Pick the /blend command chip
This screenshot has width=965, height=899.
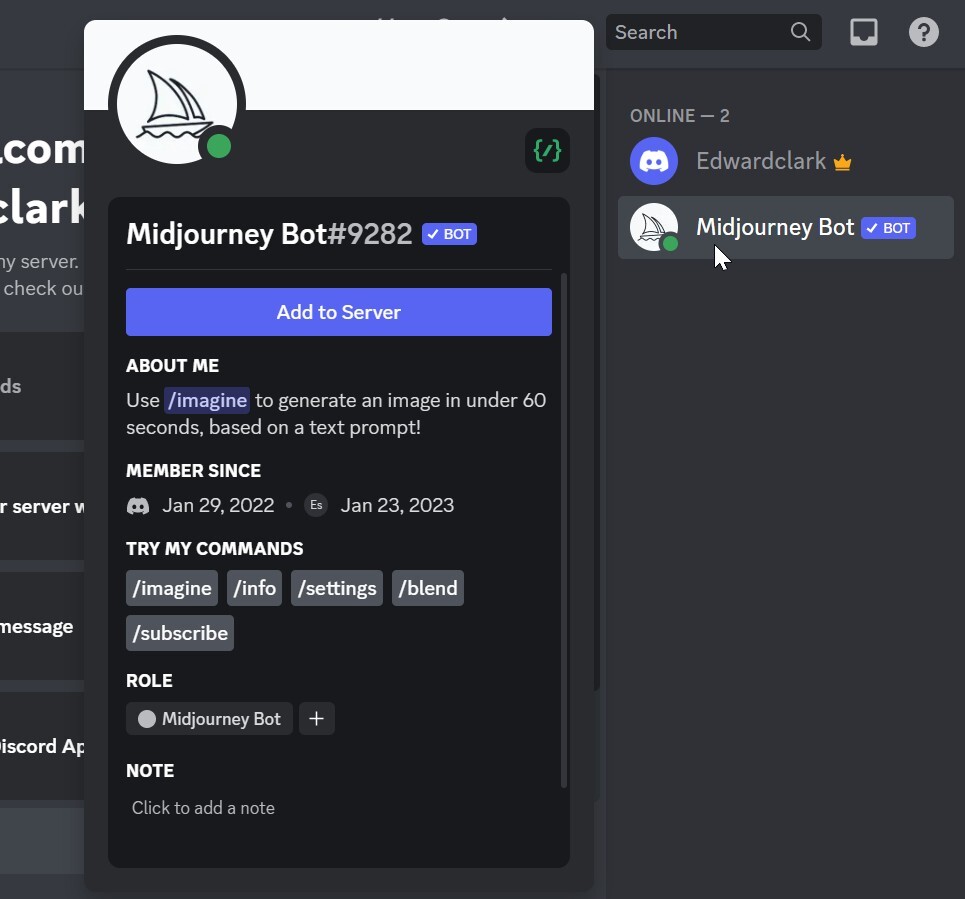[x=427, y=588]
